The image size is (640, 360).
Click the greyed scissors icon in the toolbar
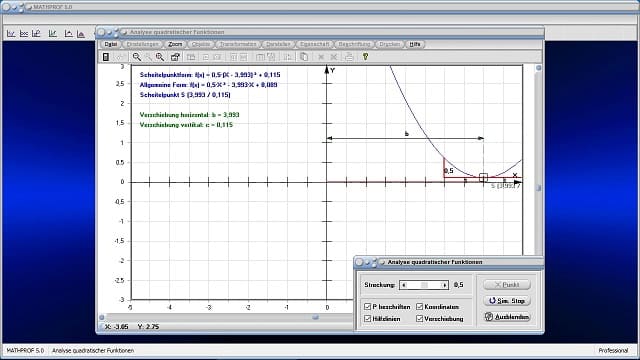point(334,57)
